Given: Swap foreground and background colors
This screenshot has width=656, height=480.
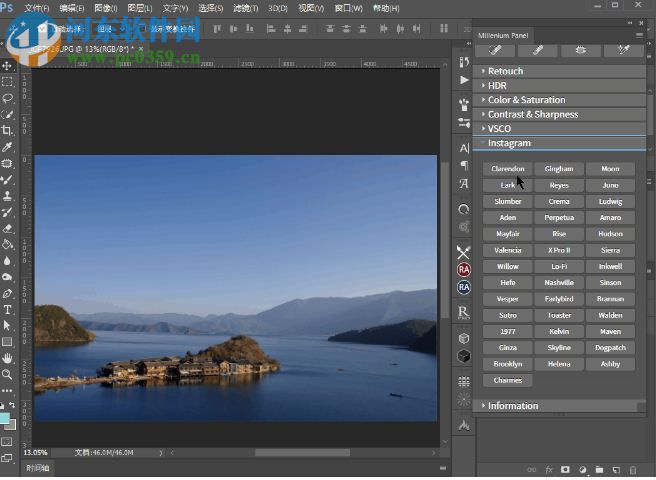Looking at the screenshot, I should click(13, 405).
